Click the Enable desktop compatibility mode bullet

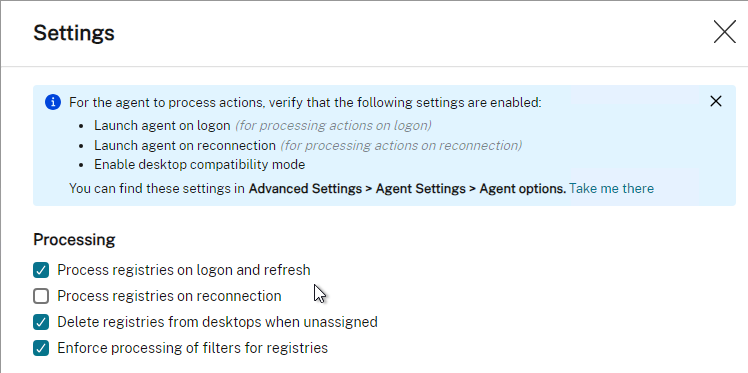[x=199, y=165]
